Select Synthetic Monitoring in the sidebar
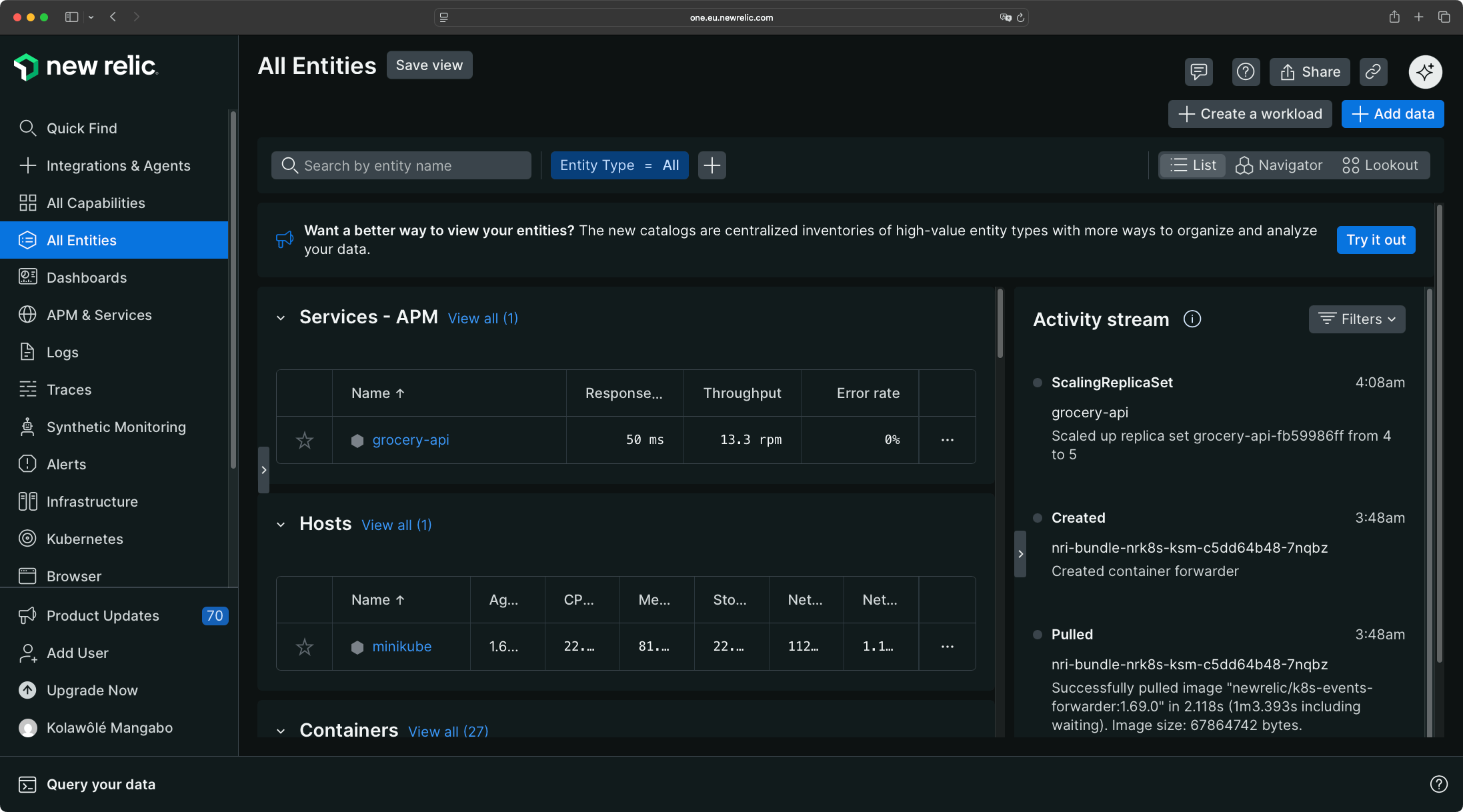This screenshot has width=1463, height=812. tap(116, 427)
